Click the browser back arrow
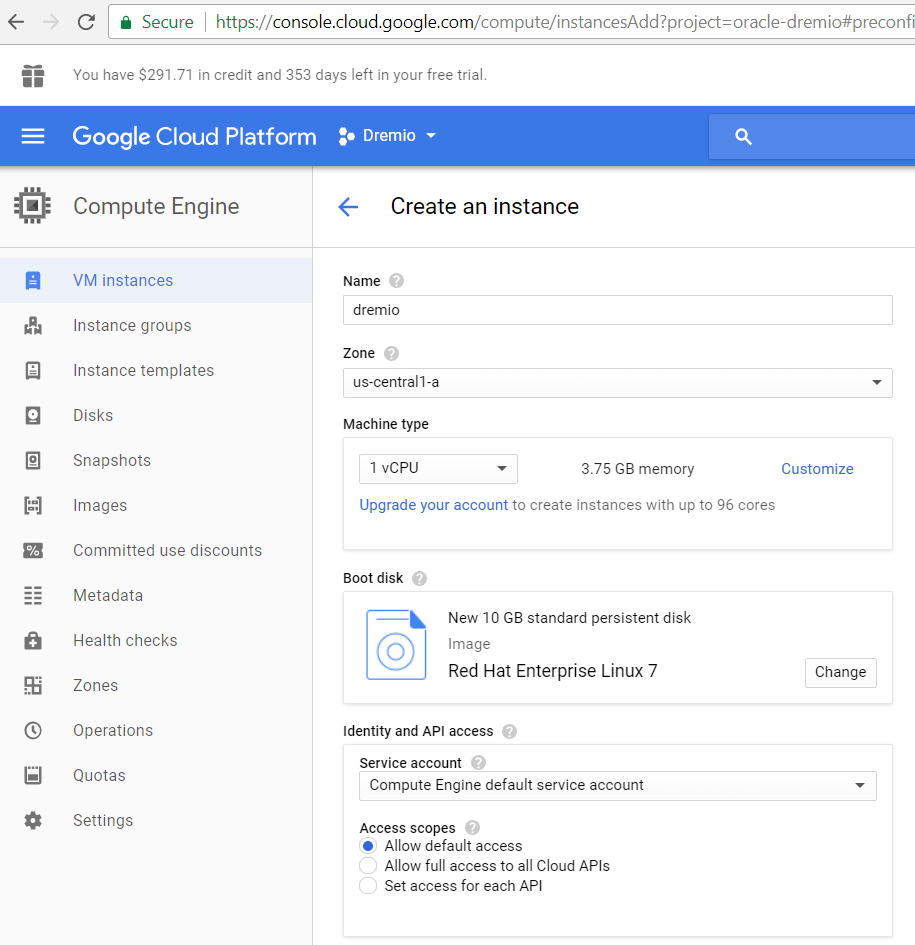 pyautogui.click(x=16, y=22)
